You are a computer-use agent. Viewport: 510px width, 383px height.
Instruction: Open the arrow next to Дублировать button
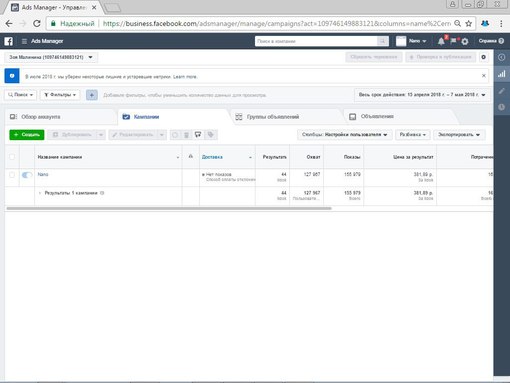(x=101, y=135)
